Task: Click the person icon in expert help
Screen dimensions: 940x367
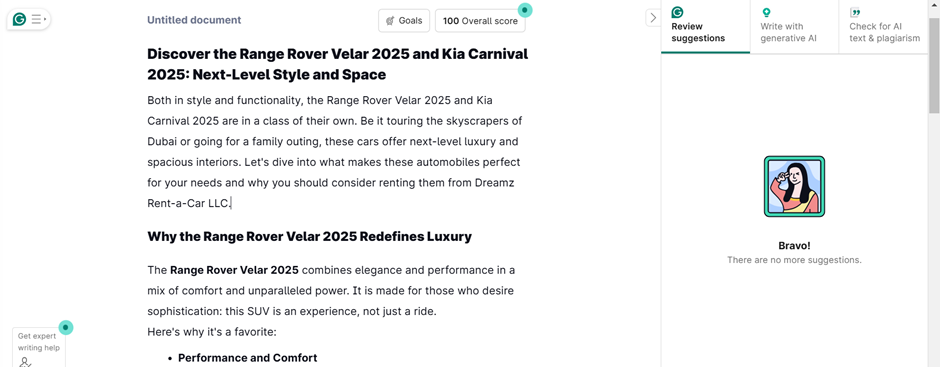Action: point(25,362)
